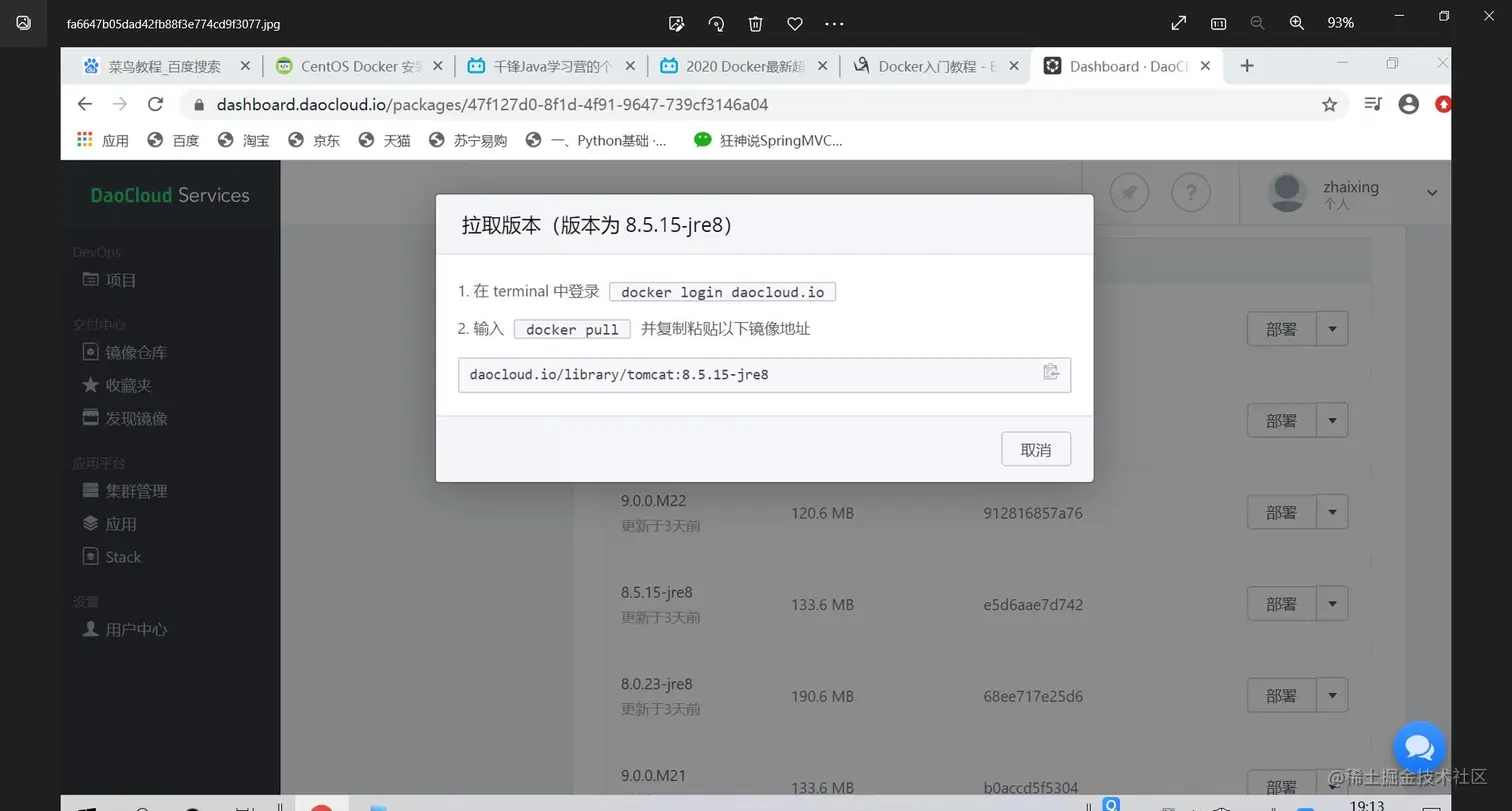Bookmark the page with star icon
The width and height of the screenshot is (1512, 811).
[1329, 104]
